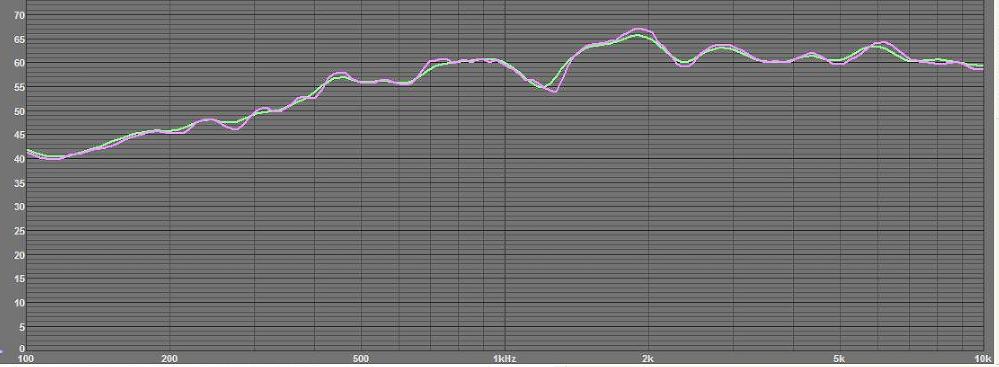Click the 35 label on level axis
999x367 pixels.
(19, 183)
